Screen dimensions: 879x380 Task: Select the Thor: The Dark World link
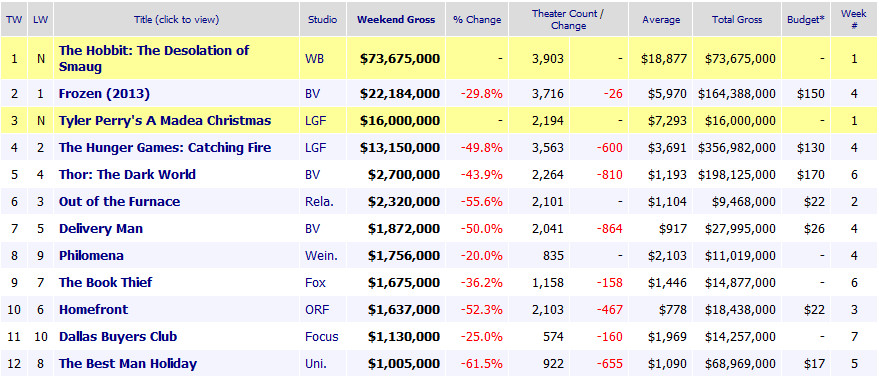coord(127,174)
